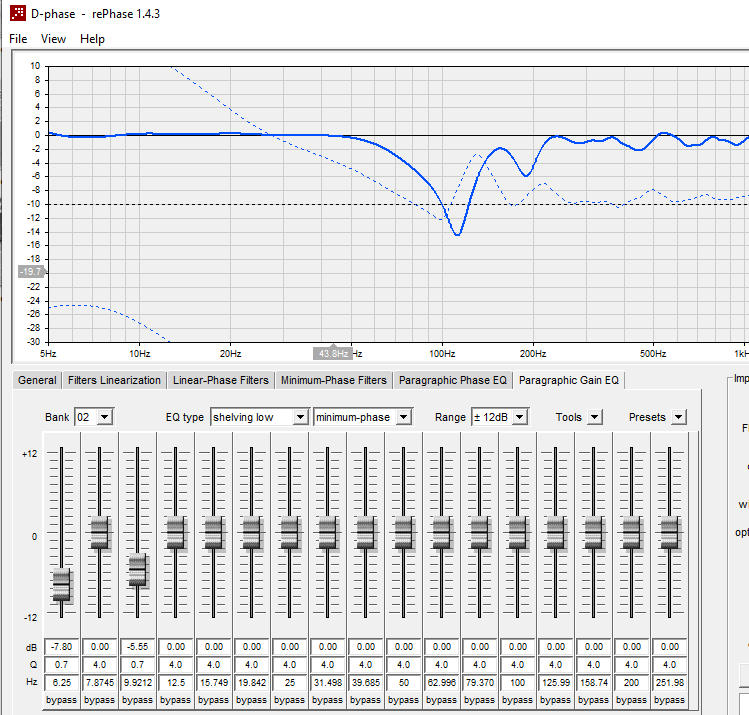Image resolution: width=749 pixels, height=715 pixels.
Task: Click the 9.9212 Hz band slider handle
Action: pos(137,569)
